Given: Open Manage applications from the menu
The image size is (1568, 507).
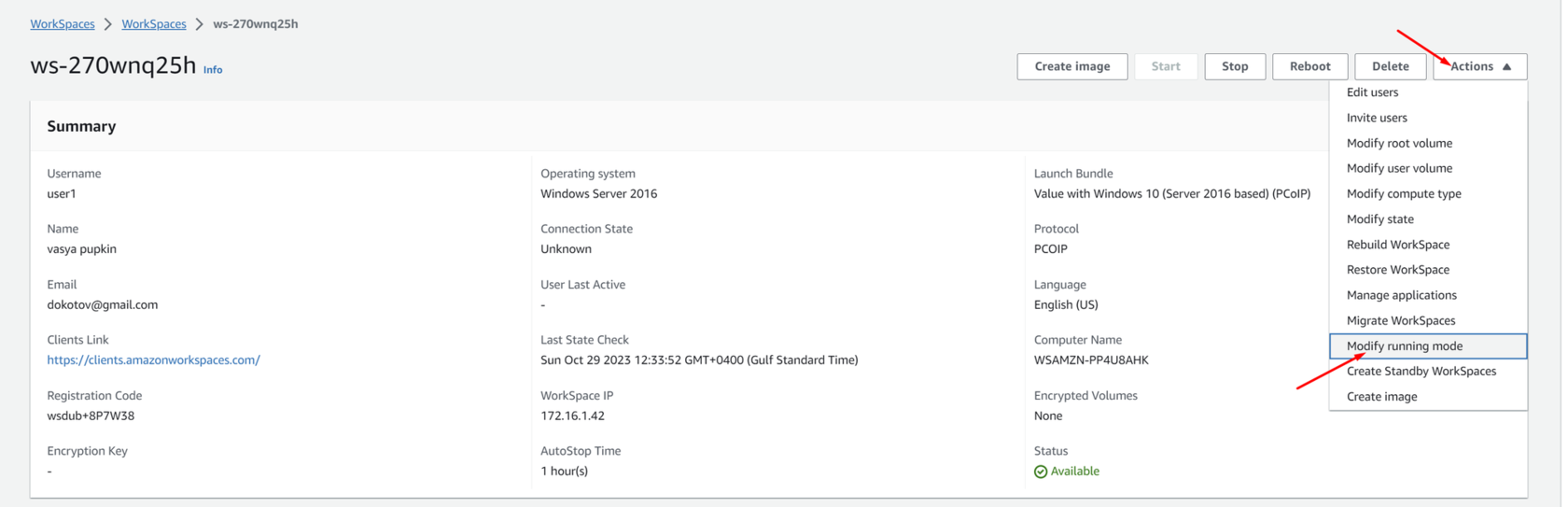Looking at the screenshot, I should tap(1428, 295).
